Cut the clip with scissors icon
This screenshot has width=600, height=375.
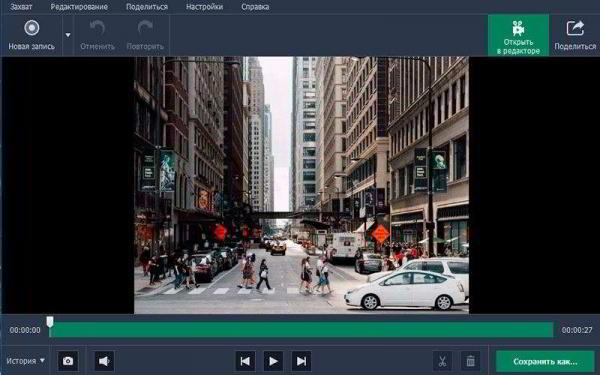tap(442, 361)
